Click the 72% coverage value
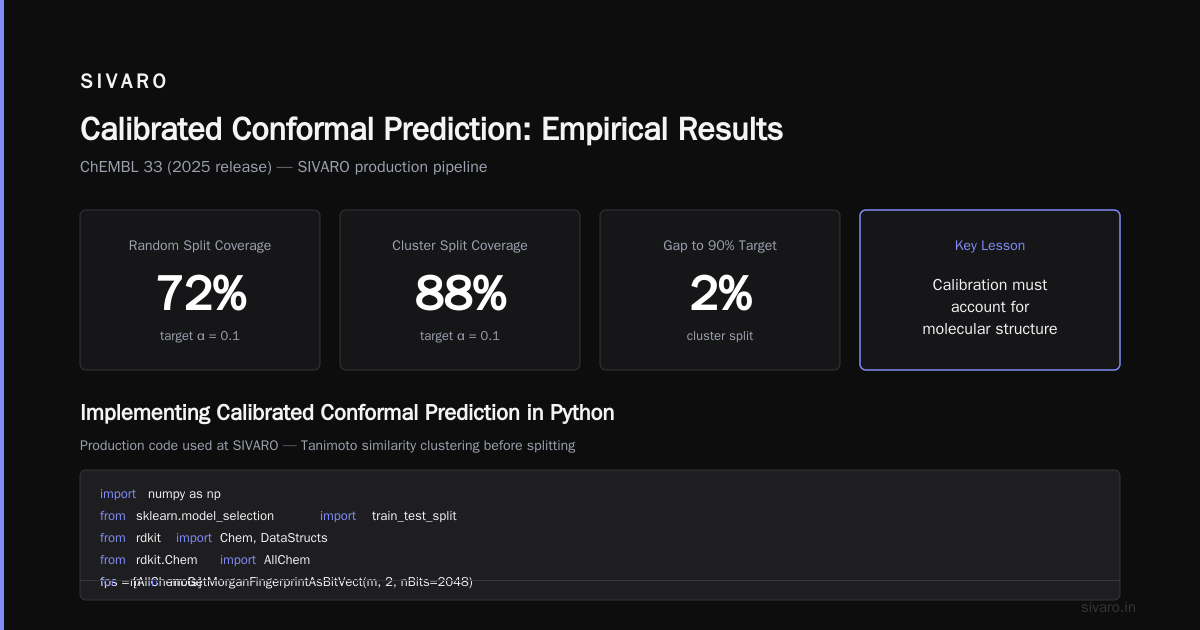The height and width of the screenshot is (630, 1200). (200, 293)
